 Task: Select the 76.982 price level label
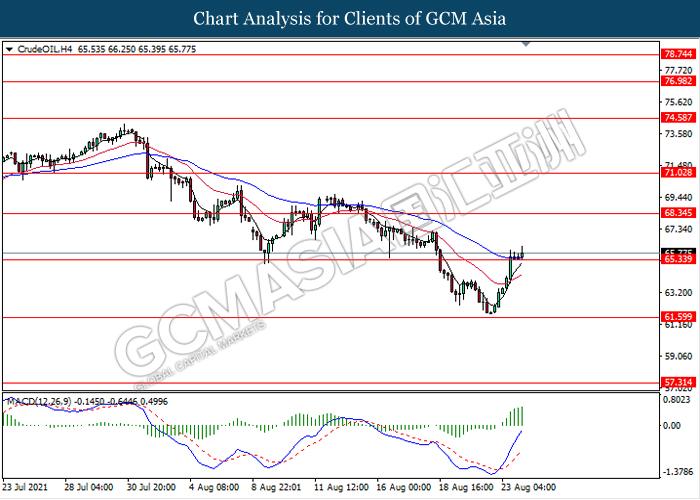(x=678, y=81)
